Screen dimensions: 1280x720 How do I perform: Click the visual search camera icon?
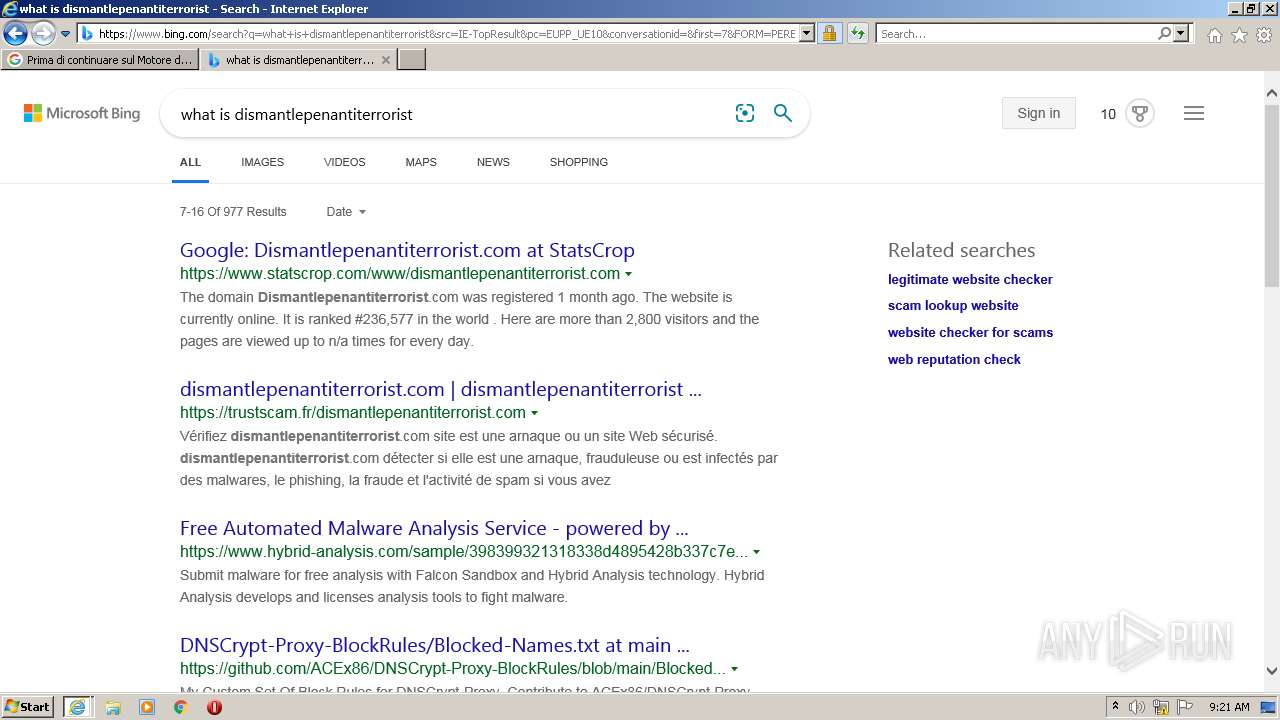point(745,114)
